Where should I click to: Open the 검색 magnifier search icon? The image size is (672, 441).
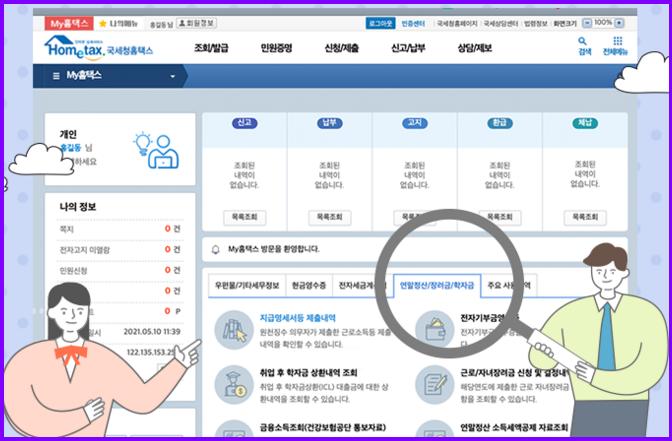coord(582,42)
